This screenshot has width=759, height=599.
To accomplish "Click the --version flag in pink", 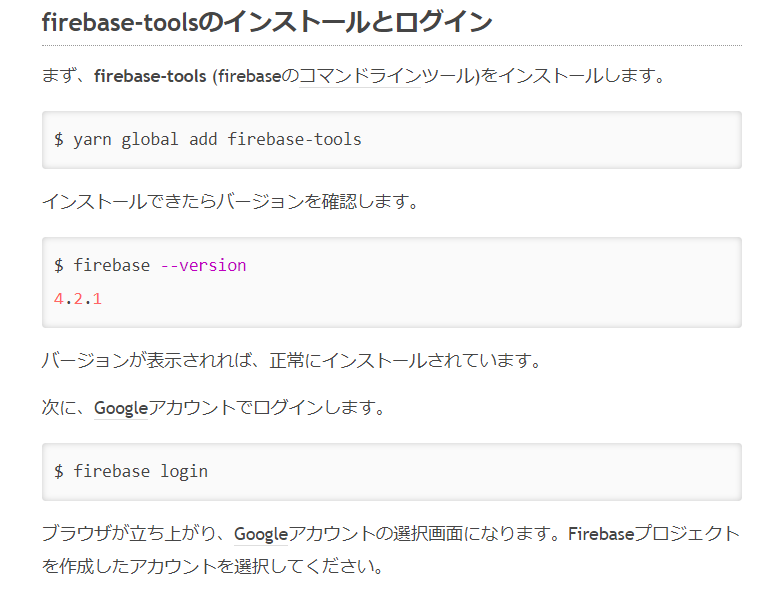I will coord(203,265).
